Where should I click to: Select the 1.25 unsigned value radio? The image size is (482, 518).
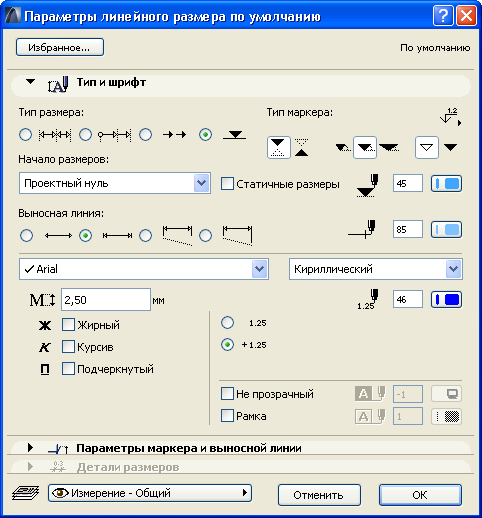click(228, 323)
